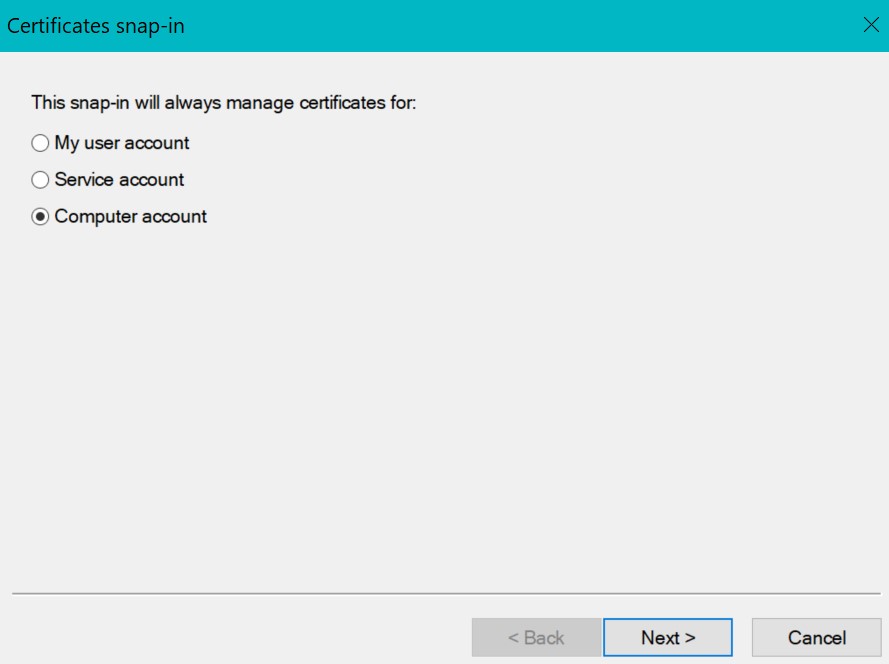Click the Service account label text
889x664 pixels.
click(x=117, y=180)
